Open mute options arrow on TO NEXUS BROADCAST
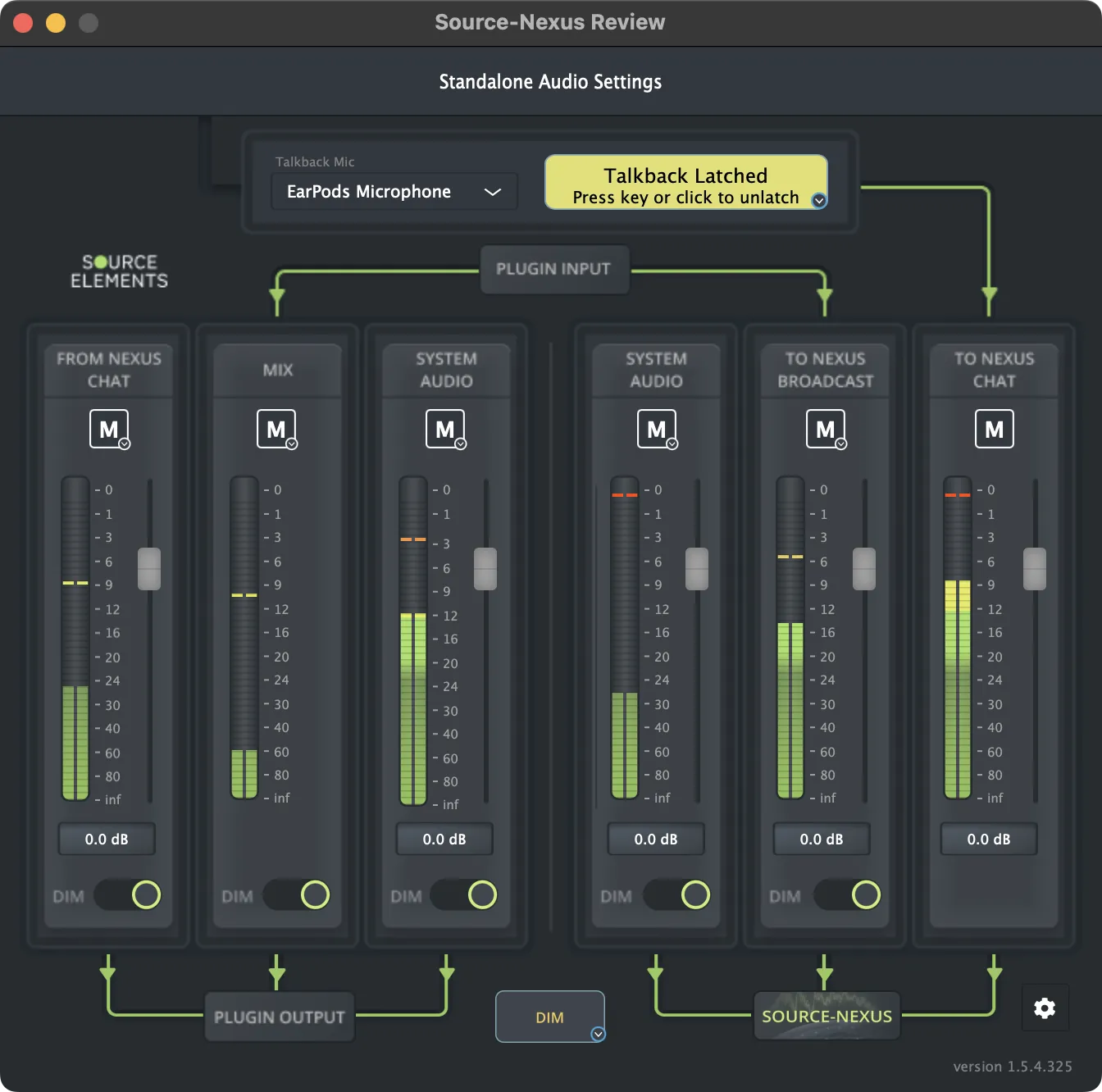Viewport: 1102px width, 1092px height. point(841,444)
